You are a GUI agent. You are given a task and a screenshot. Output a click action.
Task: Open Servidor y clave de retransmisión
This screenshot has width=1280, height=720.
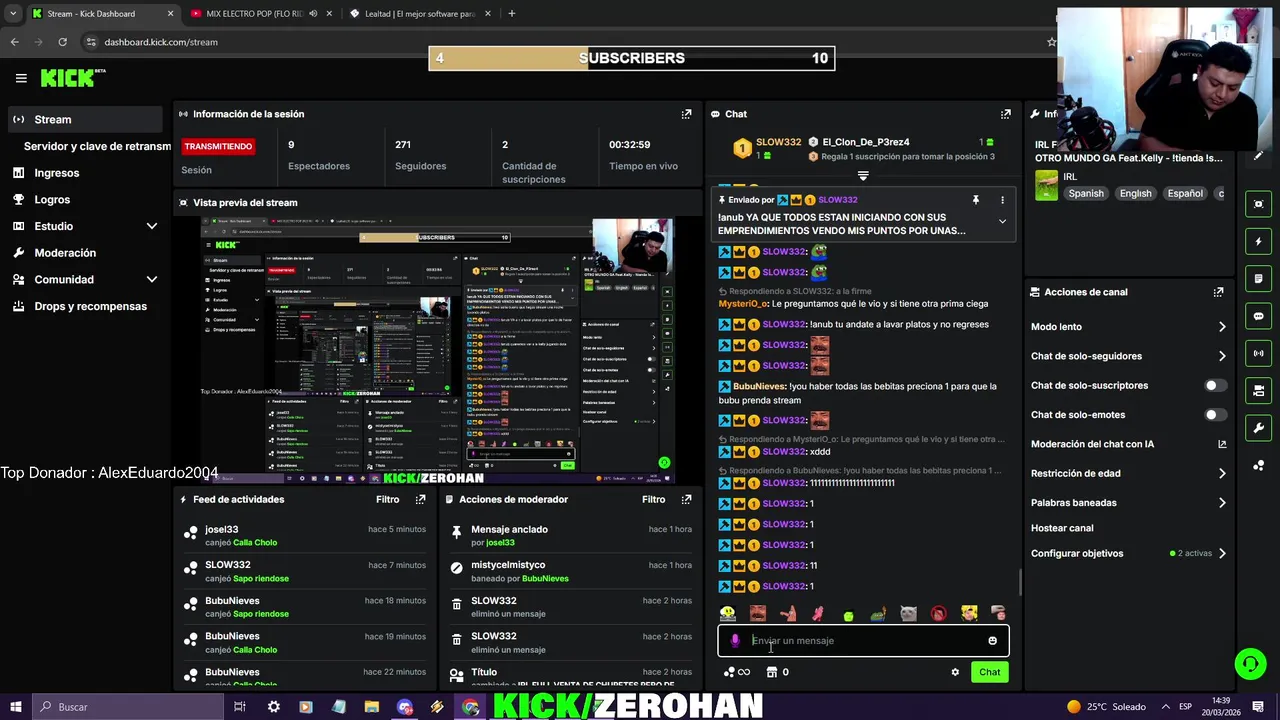96,146
